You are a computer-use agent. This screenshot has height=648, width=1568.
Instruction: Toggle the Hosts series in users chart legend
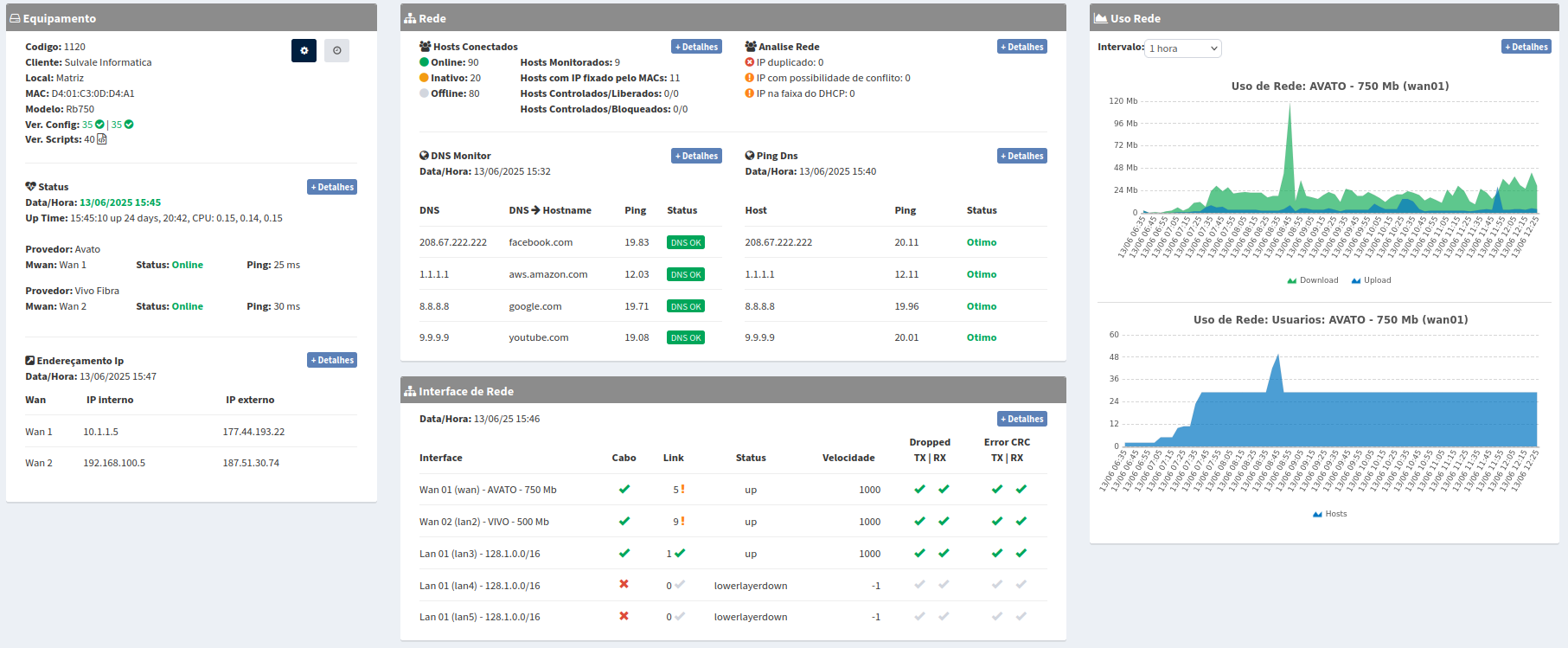(x=1329, y=514)
